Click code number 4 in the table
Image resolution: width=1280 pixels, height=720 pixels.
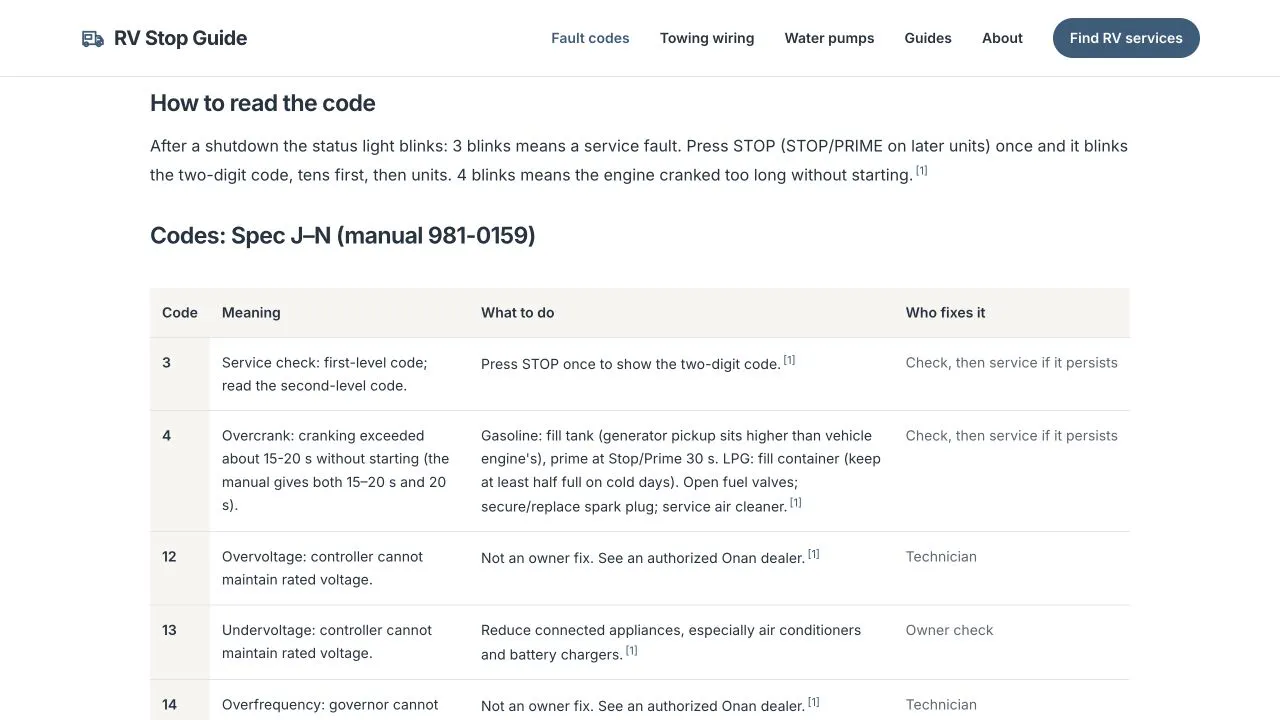click(166, 436)
